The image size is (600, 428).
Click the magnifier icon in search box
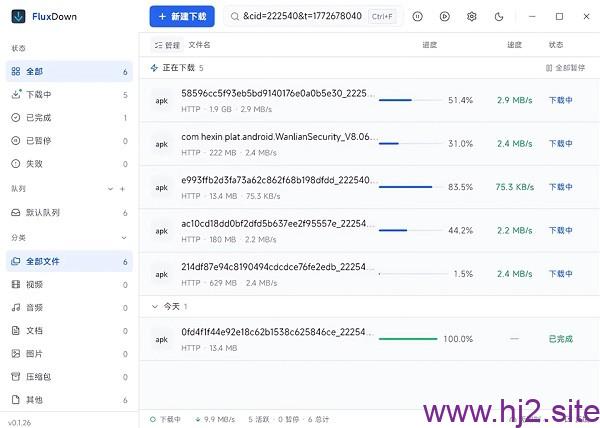(x=234, y=16)
